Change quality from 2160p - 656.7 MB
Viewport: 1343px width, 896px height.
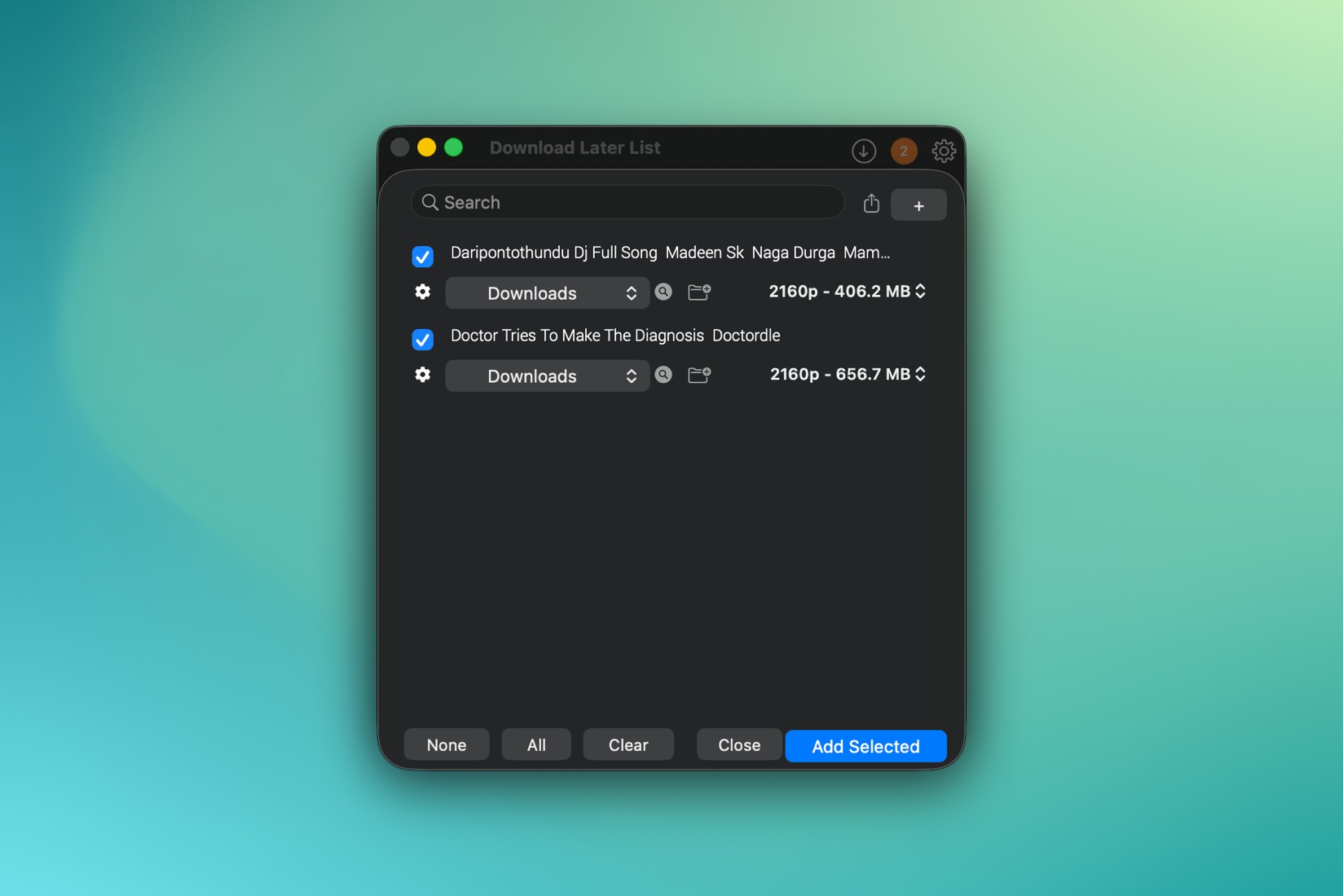click(848, 375)
